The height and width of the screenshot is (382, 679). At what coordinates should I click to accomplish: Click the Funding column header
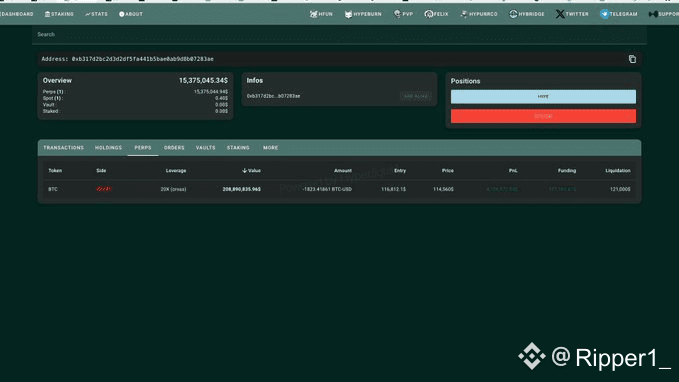tap(567, 171)
